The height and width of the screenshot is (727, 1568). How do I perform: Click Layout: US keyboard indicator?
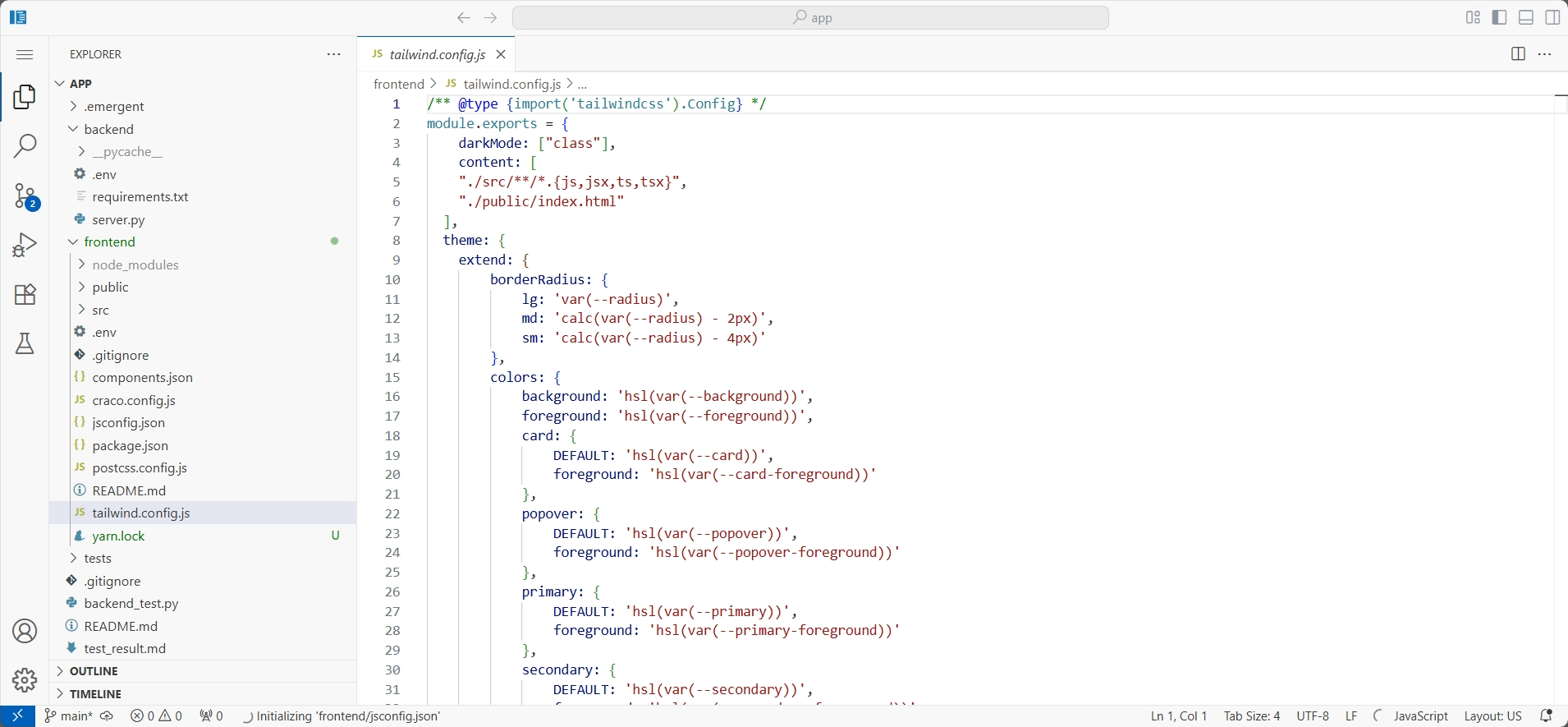click(x=1492, y=716)
